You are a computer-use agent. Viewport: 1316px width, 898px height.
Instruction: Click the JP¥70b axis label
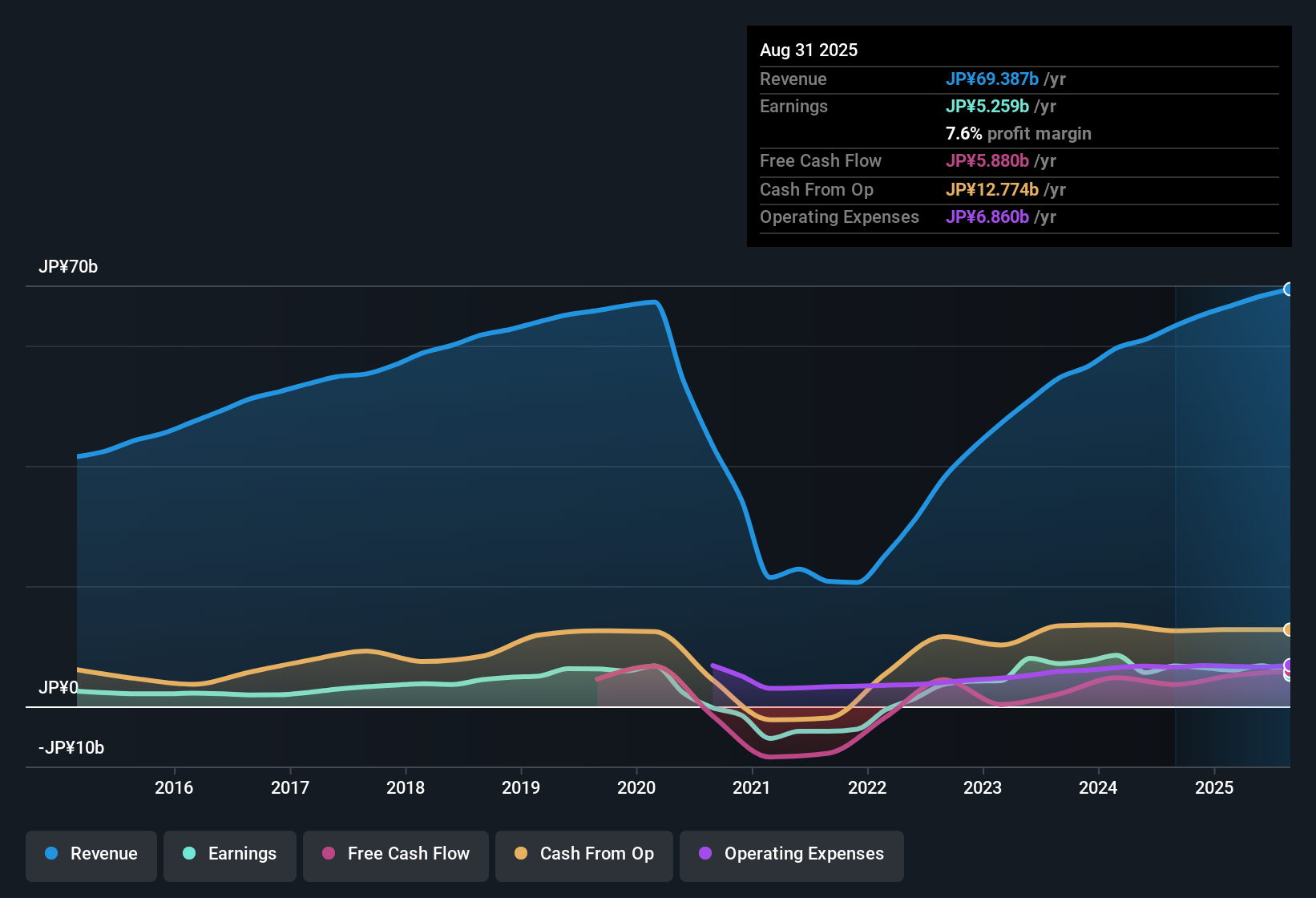[69, 267]
